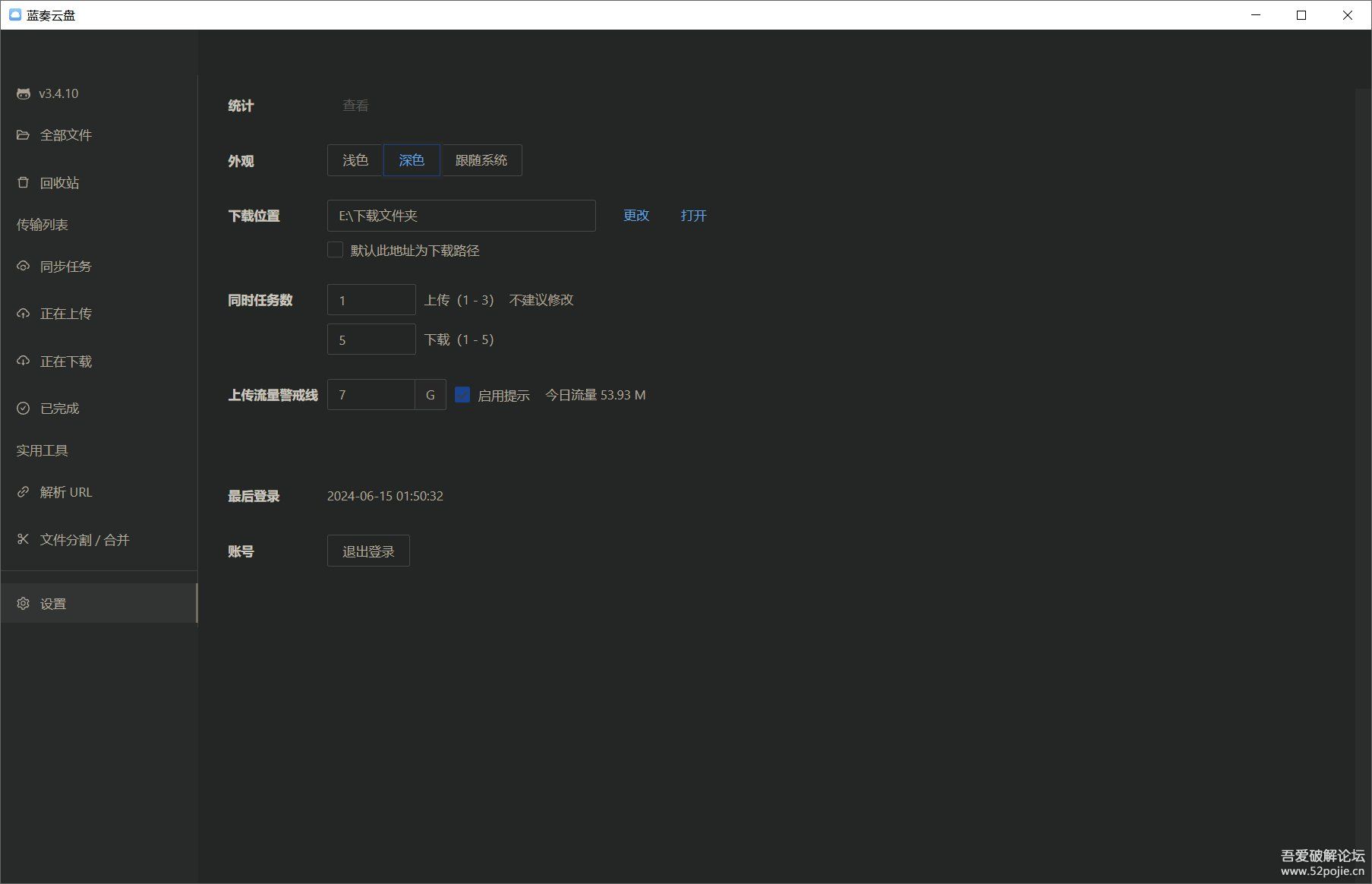This screenshot has height=884, width=1372.
Task: Disable 启用提示 checkbox
Action: pos(462,395)
